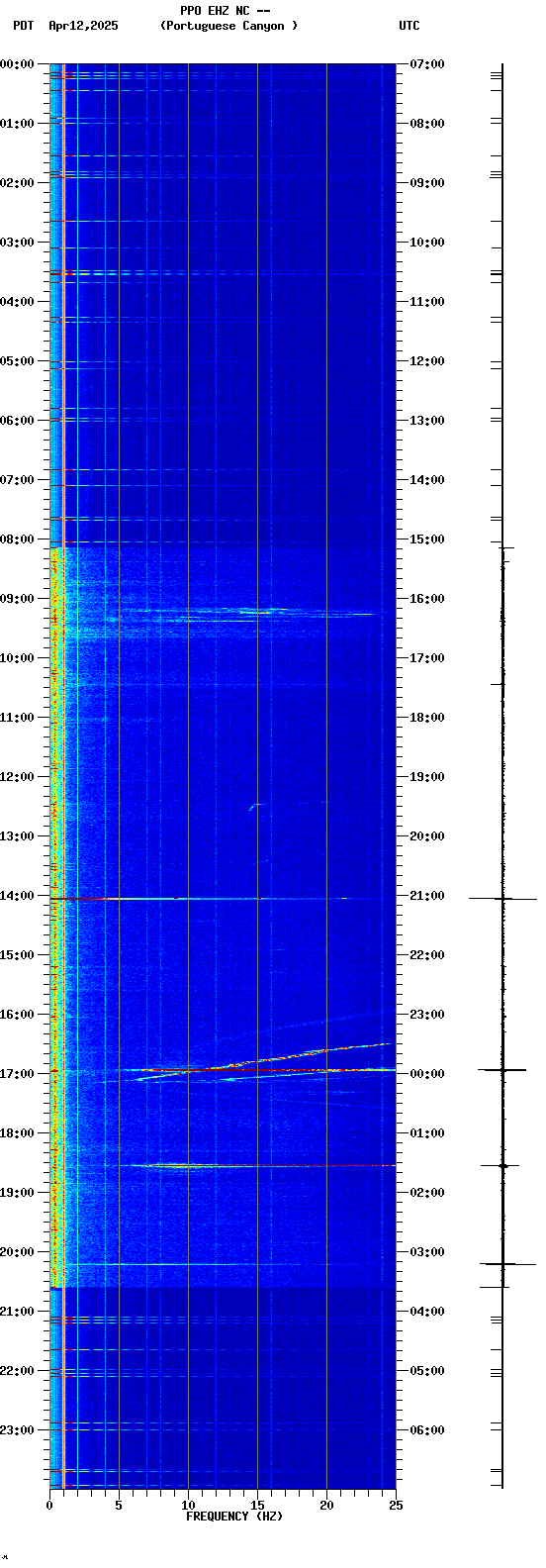Select the PDT '00:00' time label
This screenshot has width=546, height=1568.
pyautogui.click(x=17, y=64)
